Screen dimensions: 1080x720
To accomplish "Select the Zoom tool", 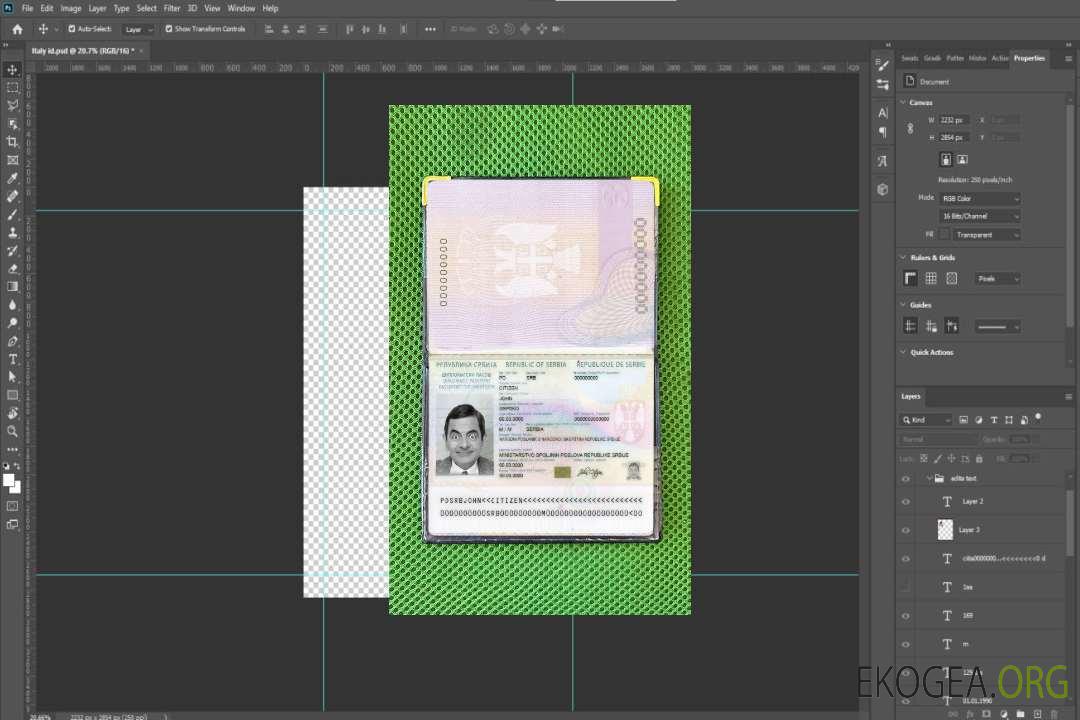I will click(12, 431).
